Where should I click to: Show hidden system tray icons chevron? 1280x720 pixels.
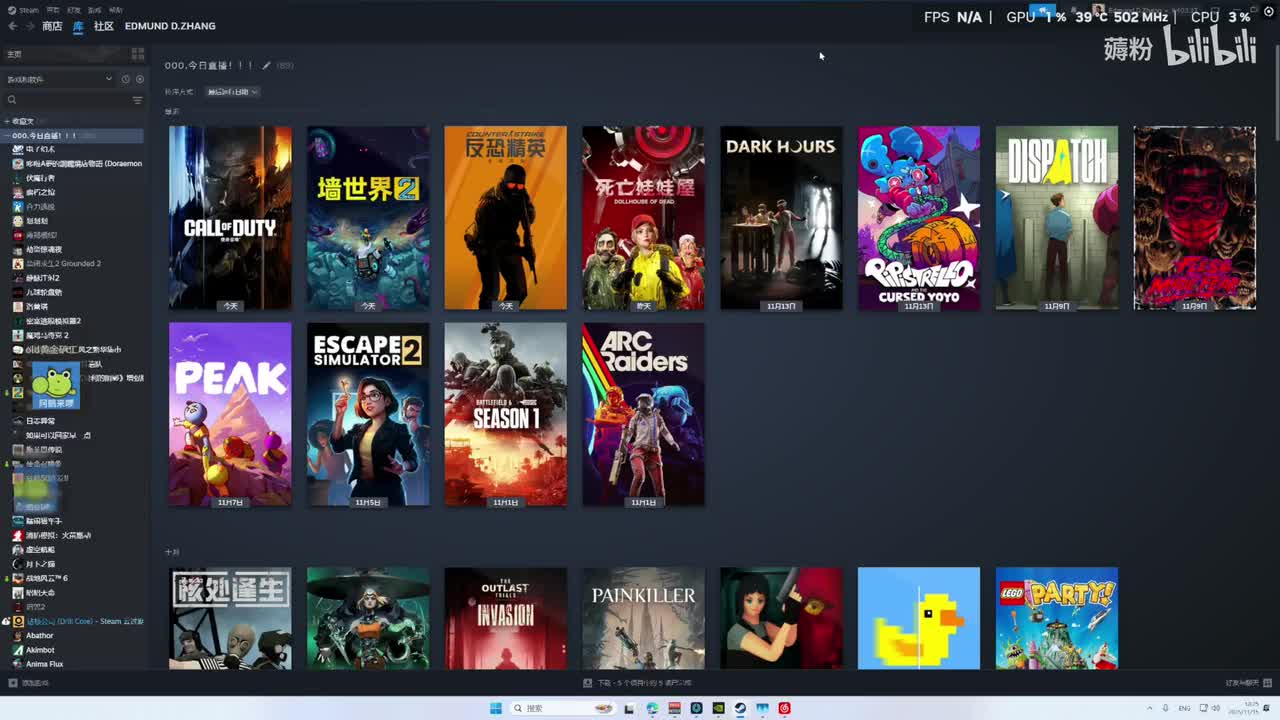pos(1150,708)
